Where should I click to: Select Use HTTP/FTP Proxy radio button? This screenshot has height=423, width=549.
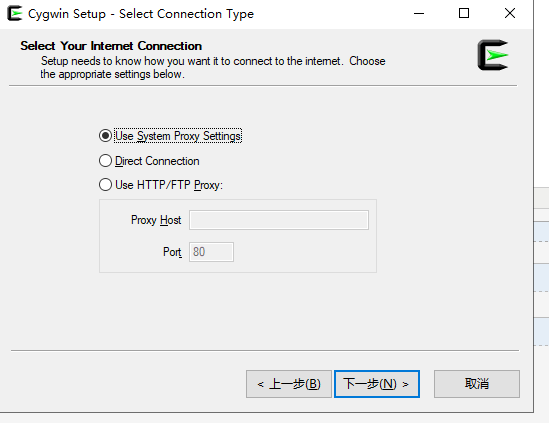(x=105, y=185)
